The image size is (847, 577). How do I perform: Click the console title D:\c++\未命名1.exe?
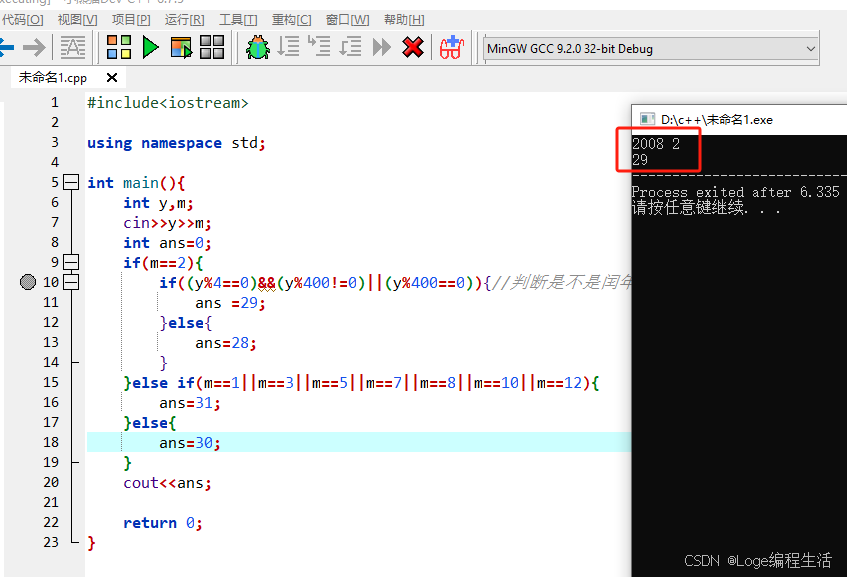(x=716, y=119)
